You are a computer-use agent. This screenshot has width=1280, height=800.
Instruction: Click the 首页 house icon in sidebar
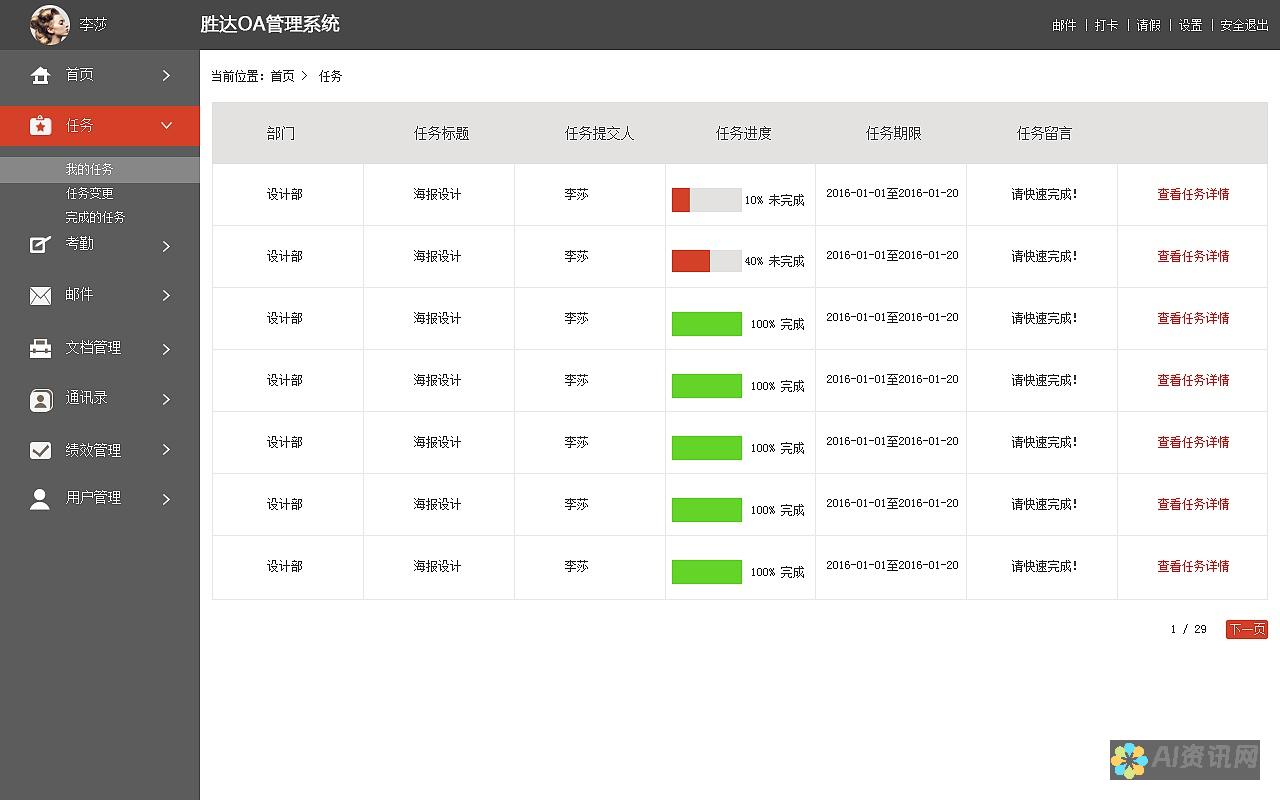coord(40,75)
